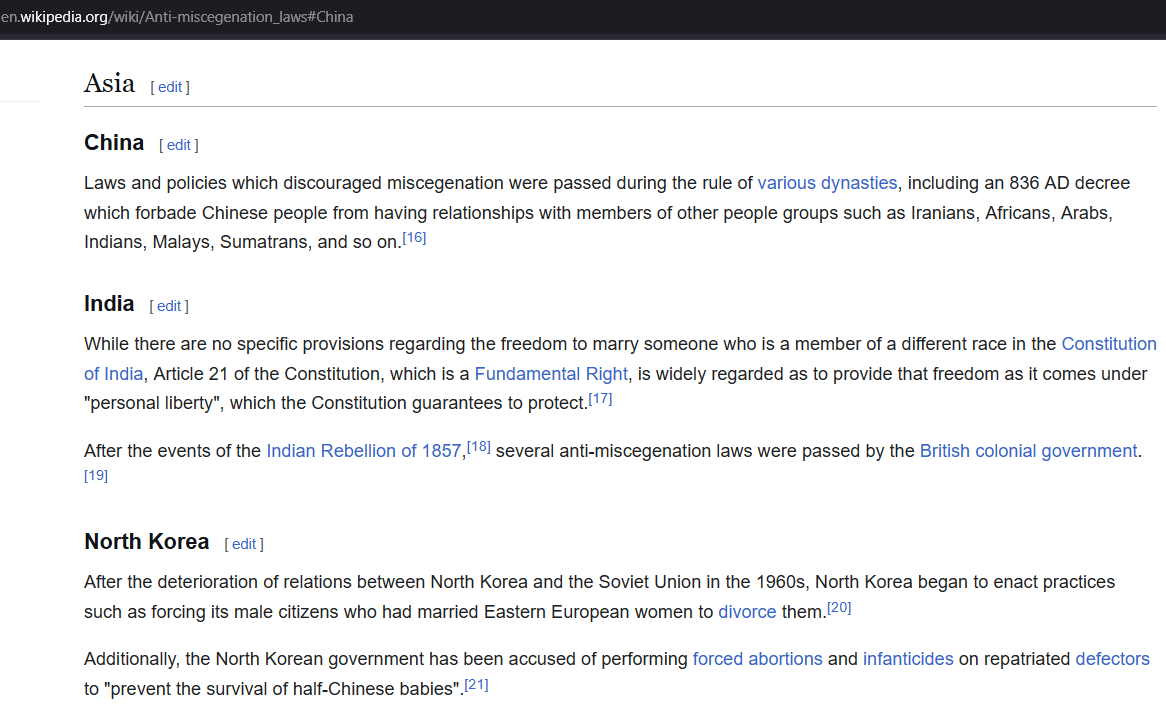Image resolution: width=1166 pixels, height=710 pixels.
Task: Open citation reference [17]
Action: pos(600,398)
